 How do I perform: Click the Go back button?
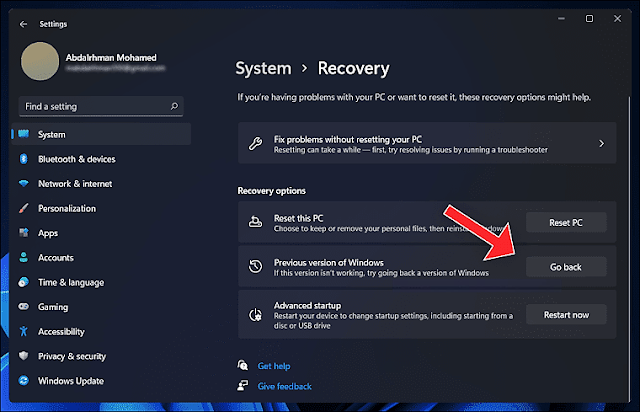click(566, 267)
